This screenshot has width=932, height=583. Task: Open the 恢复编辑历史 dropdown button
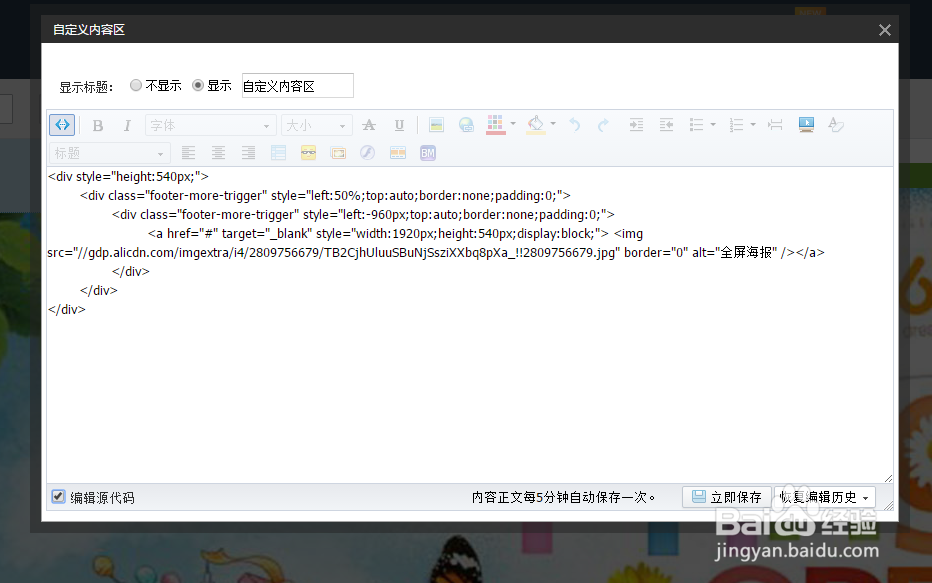coord(824,497)
